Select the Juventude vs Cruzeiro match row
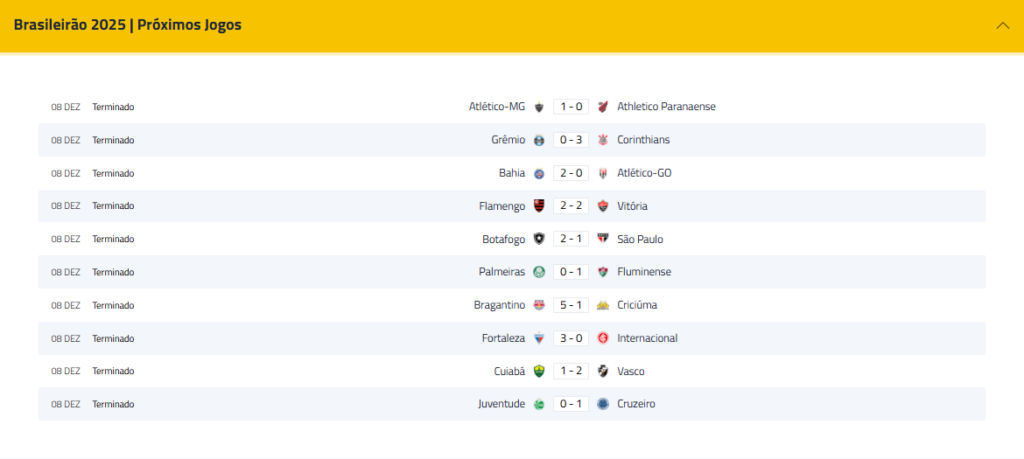Image resolution: width=1024 pixels, height=459 pixels. pos(512,404)
